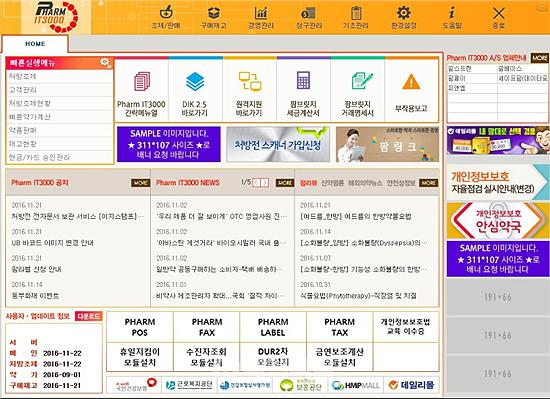Open the PHARM POS module button
Viewport: 550px width, 399px height.
(x=140, y=327)
